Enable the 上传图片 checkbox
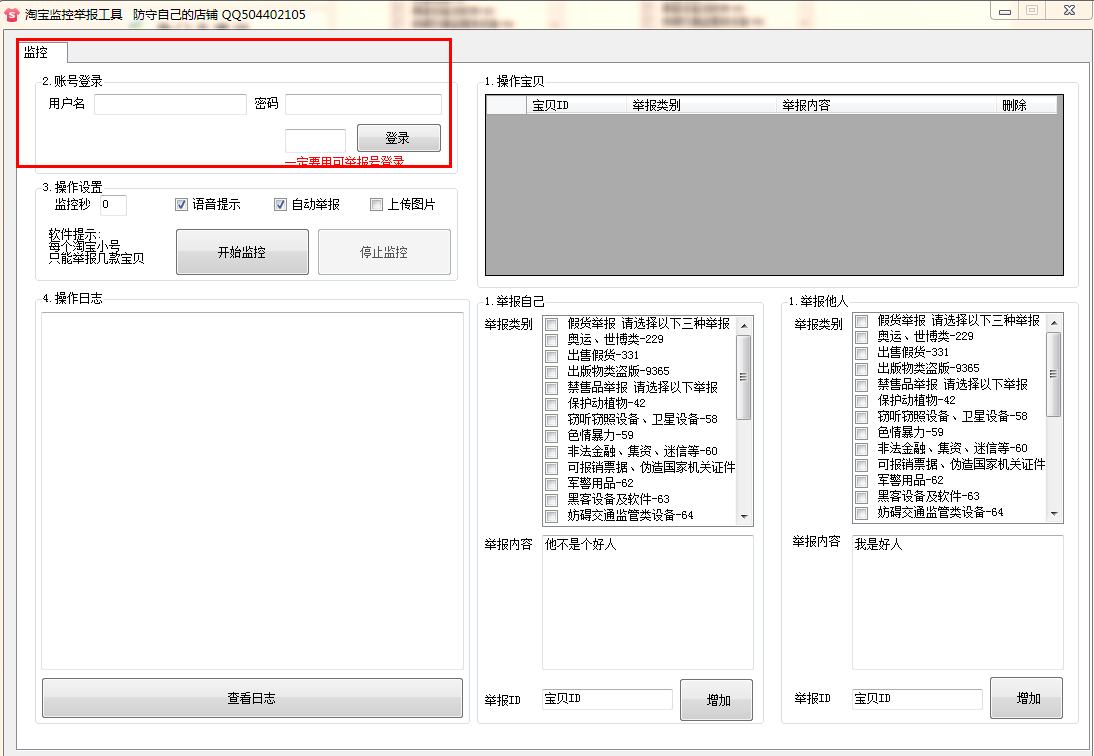 tap(377, 204)
